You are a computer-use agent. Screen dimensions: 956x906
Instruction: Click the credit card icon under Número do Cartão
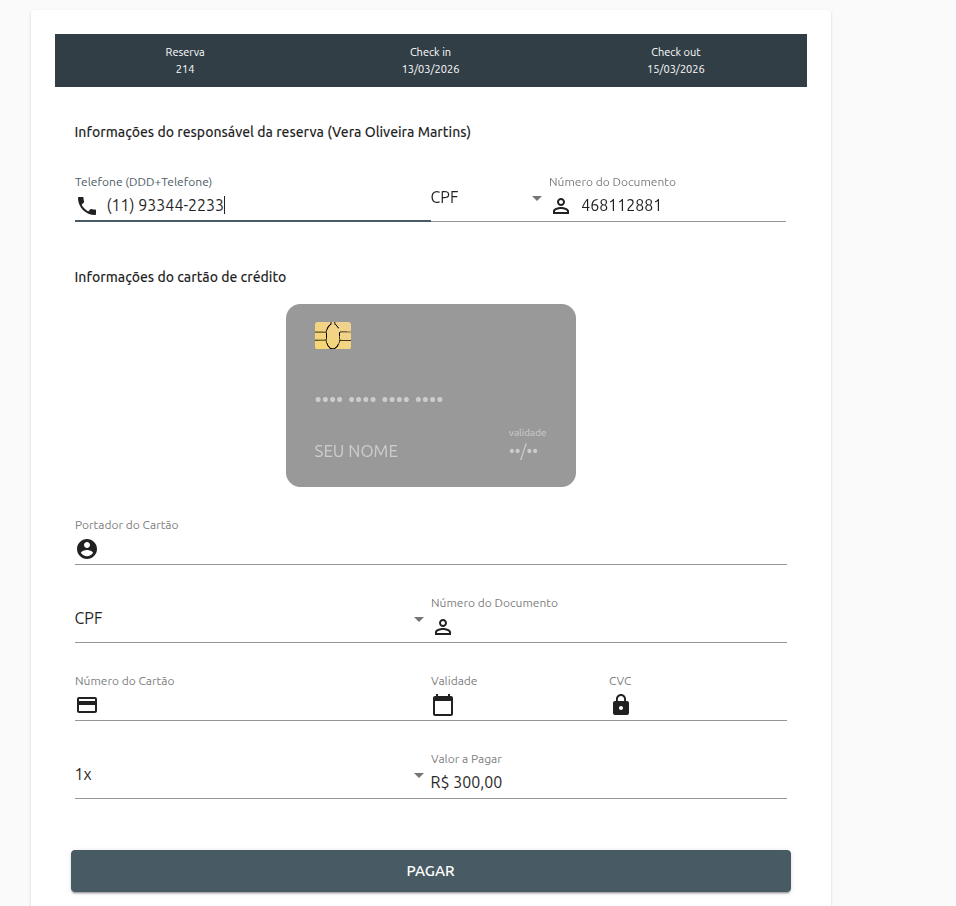pos(87,705)
